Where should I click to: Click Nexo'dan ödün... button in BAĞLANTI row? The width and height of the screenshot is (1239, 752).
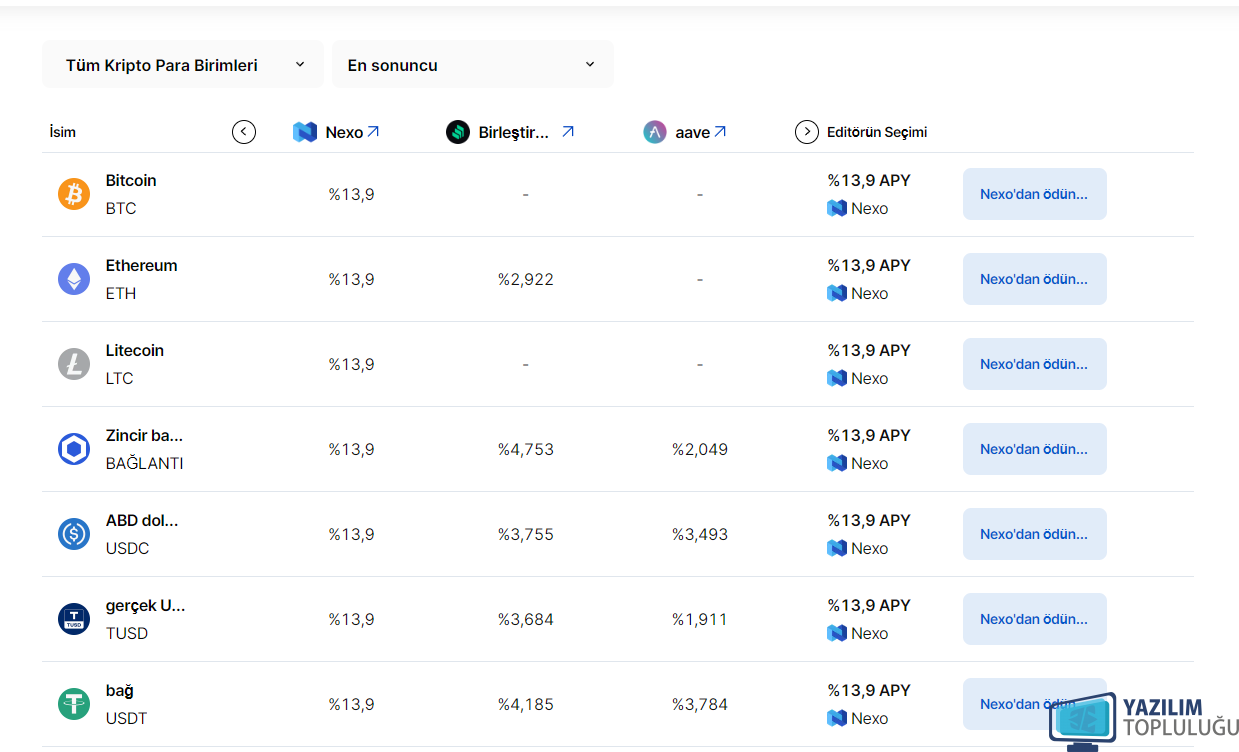(x=1035, y=449)
